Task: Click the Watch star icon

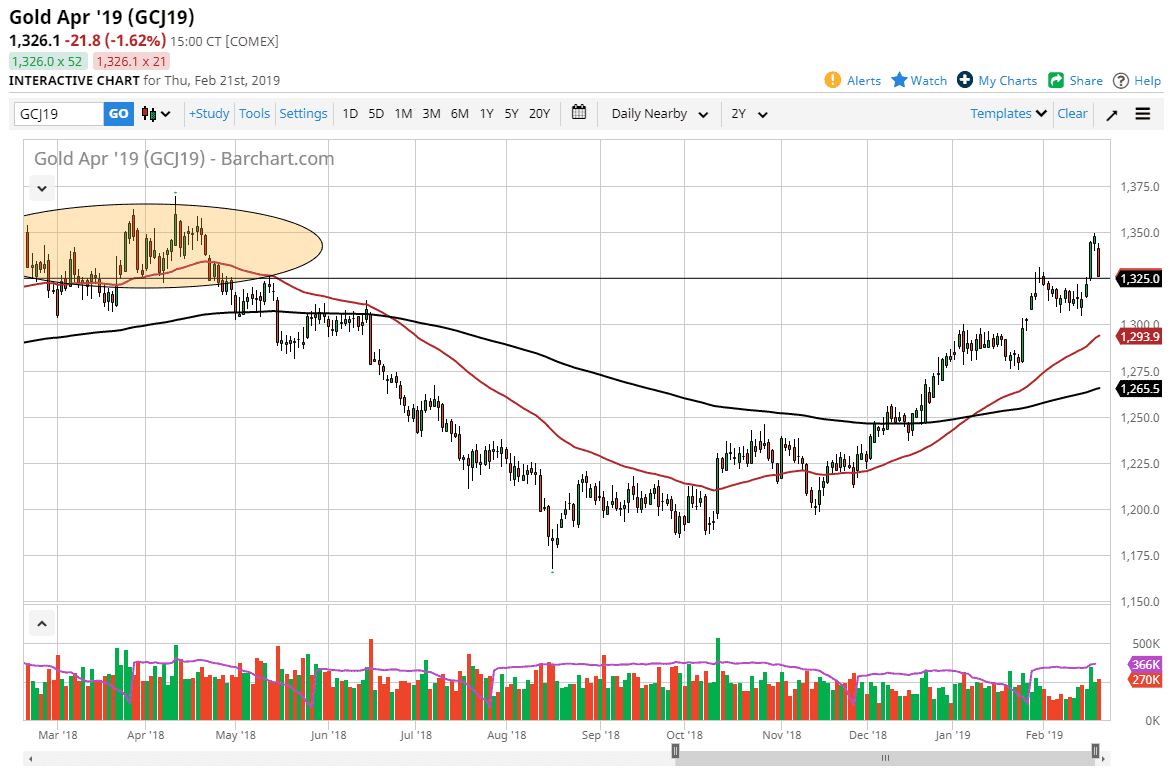Action: [899, 80]
